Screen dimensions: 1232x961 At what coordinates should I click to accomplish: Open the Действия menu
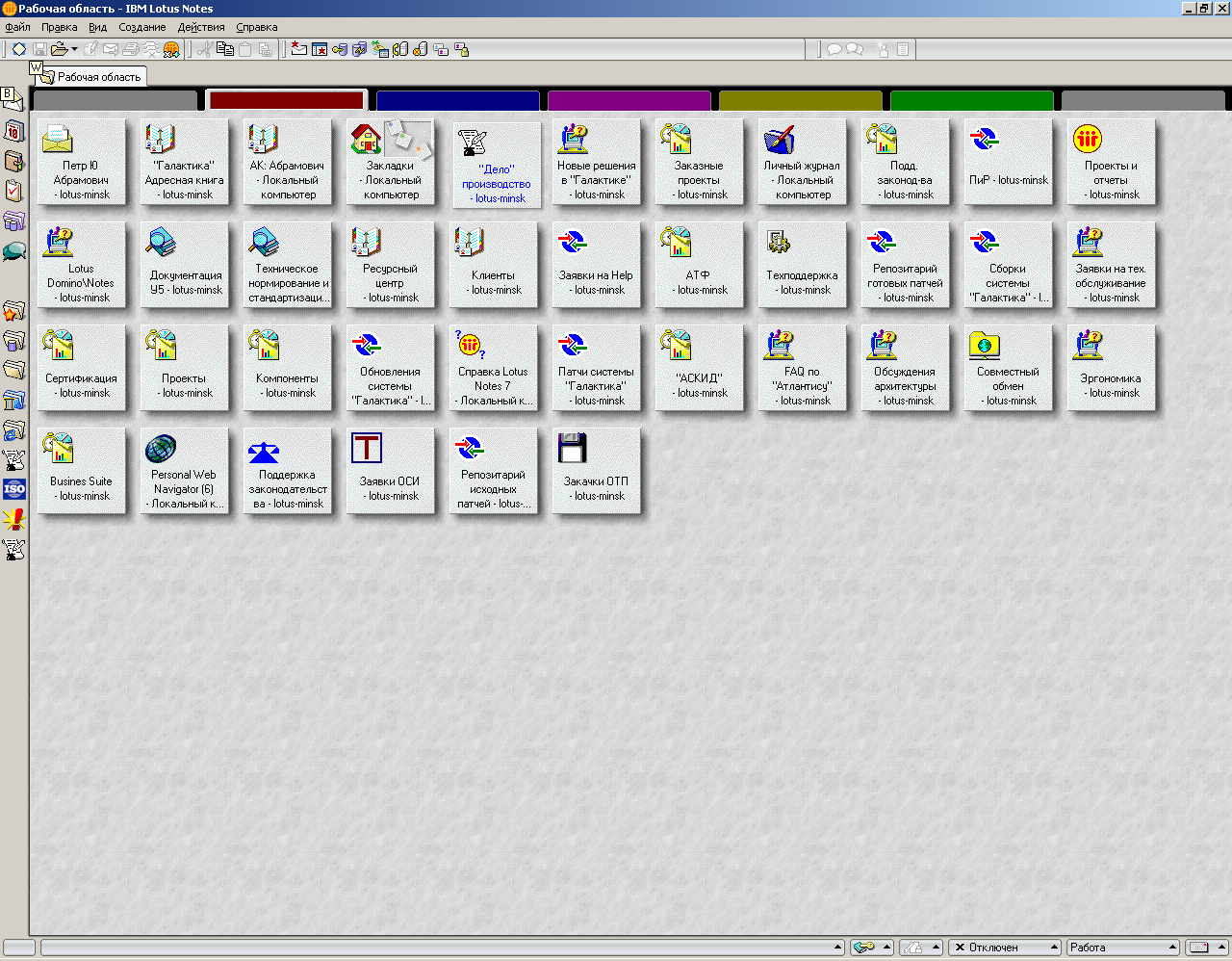pos(201,28)
